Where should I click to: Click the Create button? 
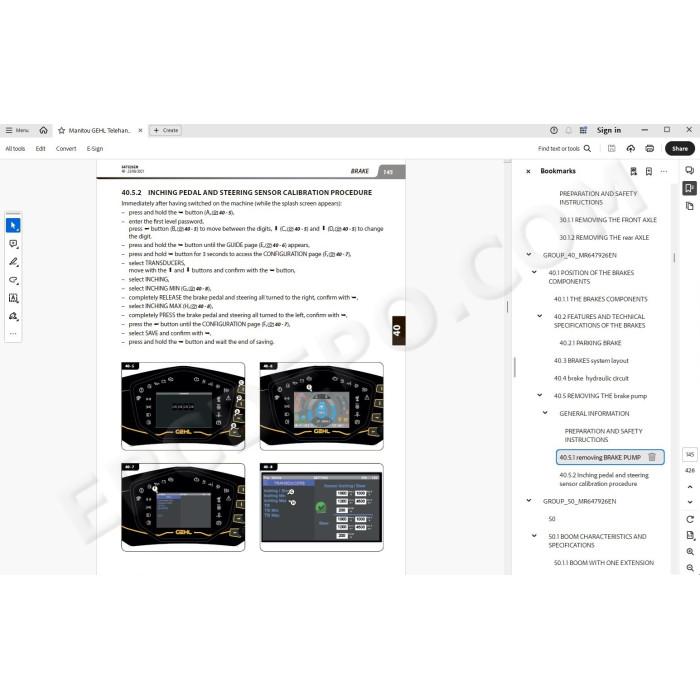(x=165, y=130)
